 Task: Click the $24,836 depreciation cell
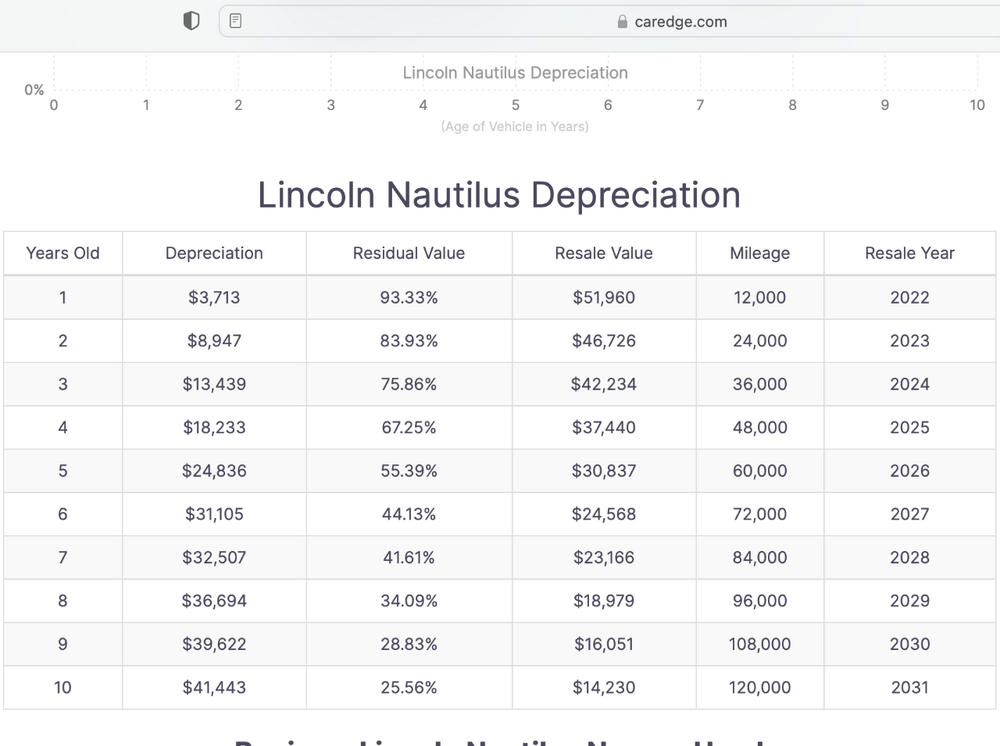pyautogui.click(x=214, y=471)
